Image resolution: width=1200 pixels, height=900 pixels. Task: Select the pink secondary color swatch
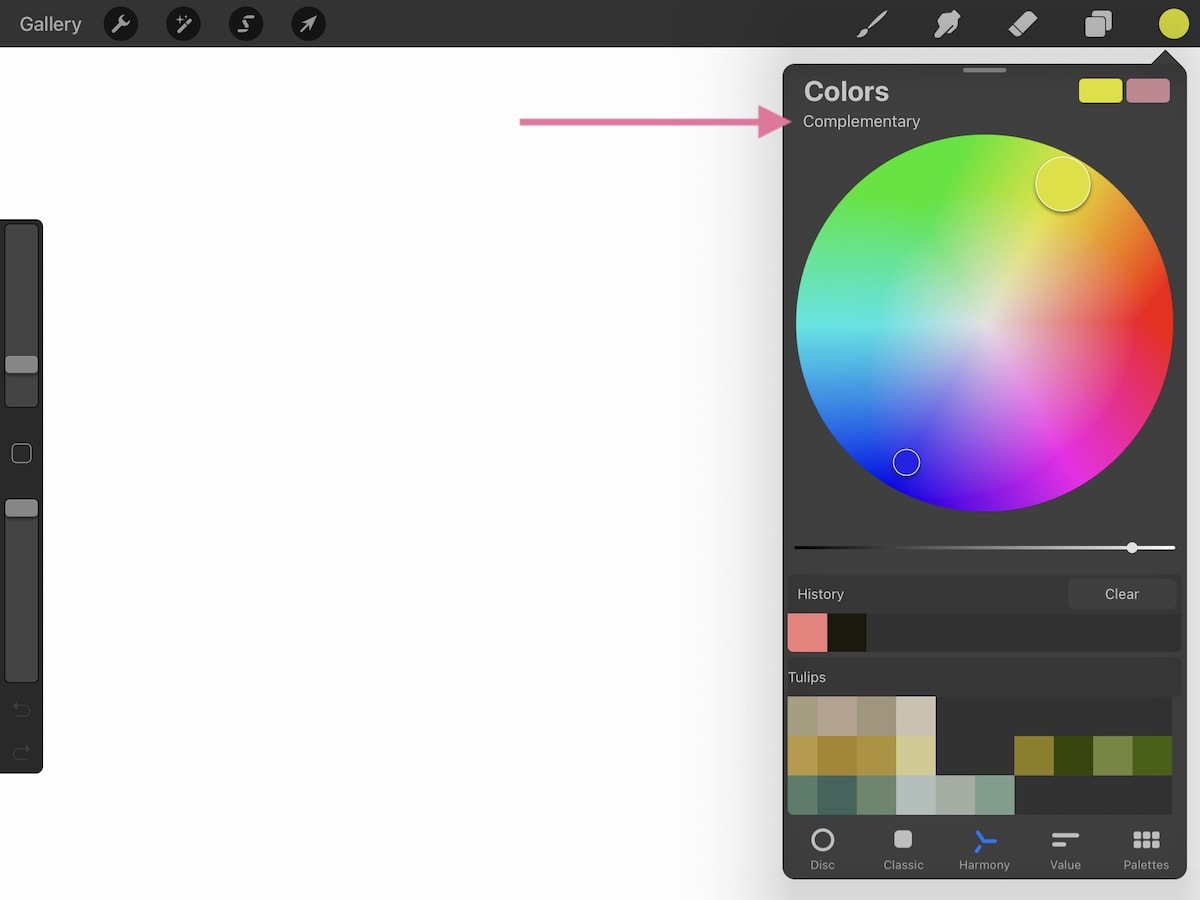pyautogui.click(x=1148, y=91)
